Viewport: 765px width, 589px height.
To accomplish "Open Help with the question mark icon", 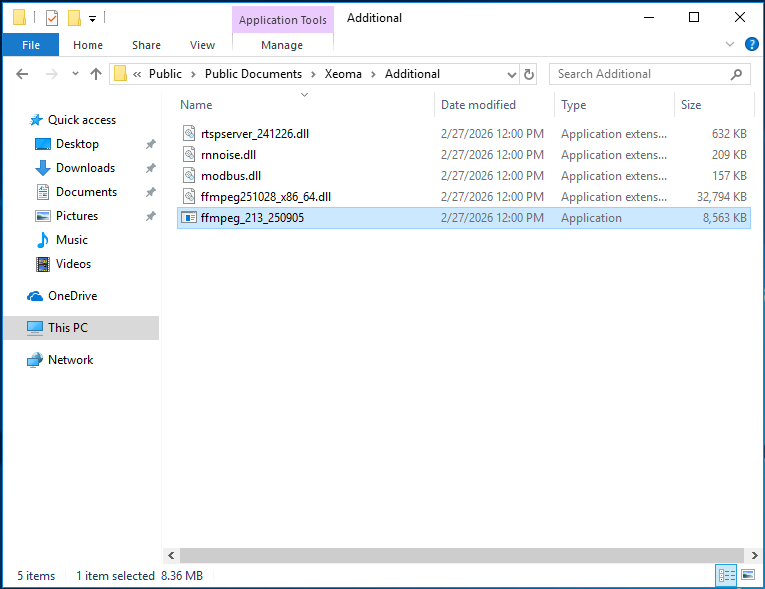I will (751, 44).
